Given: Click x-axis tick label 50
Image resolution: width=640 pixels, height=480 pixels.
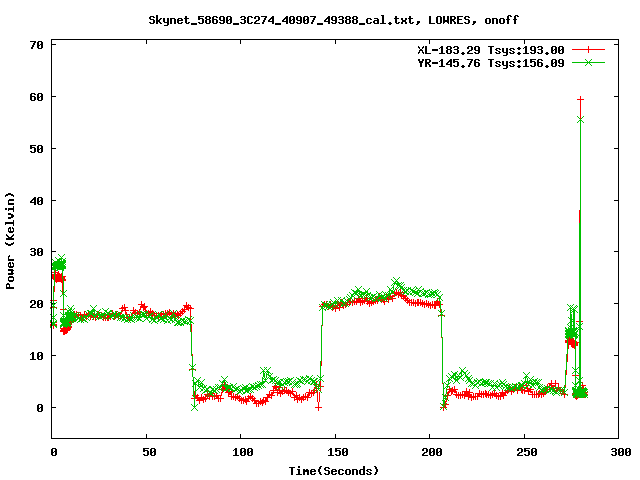Looking at the screenshot, I should tap(149, 452).
